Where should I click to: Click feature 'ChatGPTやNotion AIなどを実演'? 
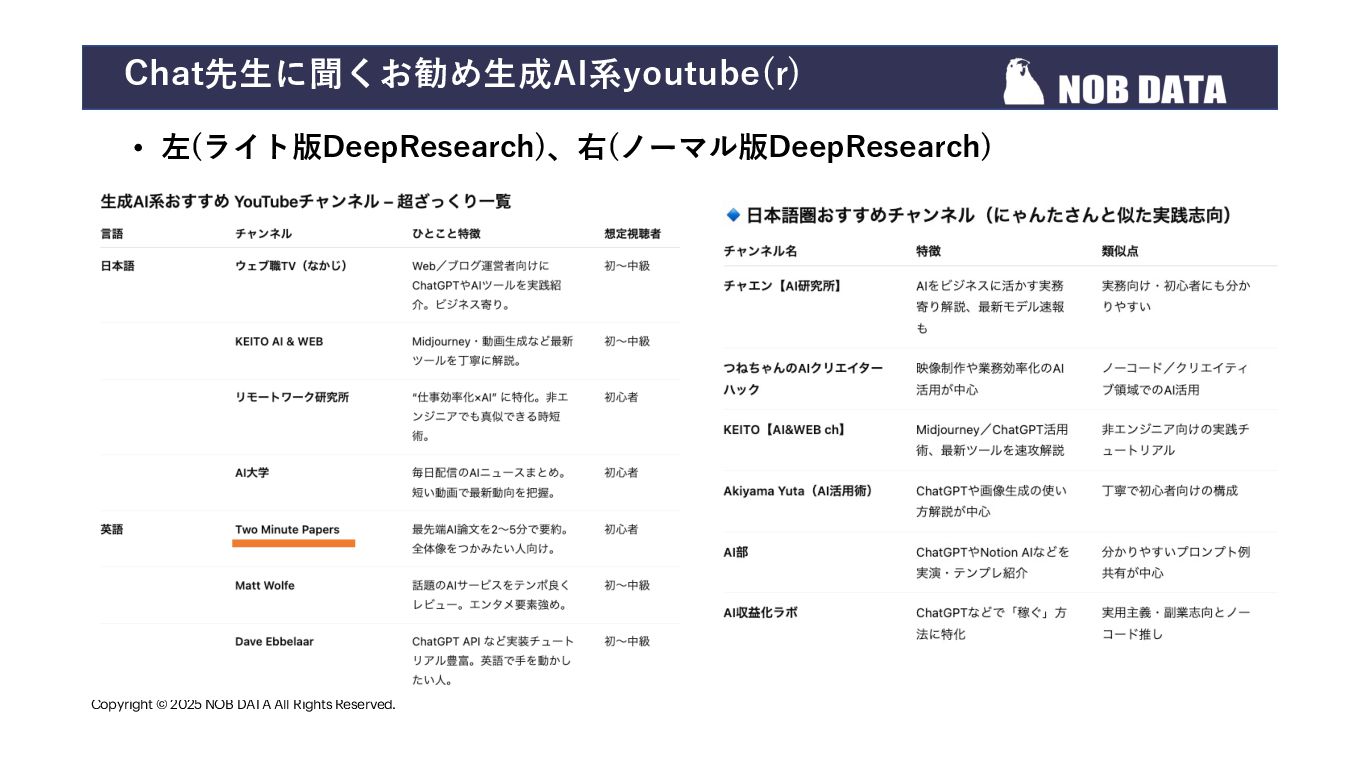point(993,562)
